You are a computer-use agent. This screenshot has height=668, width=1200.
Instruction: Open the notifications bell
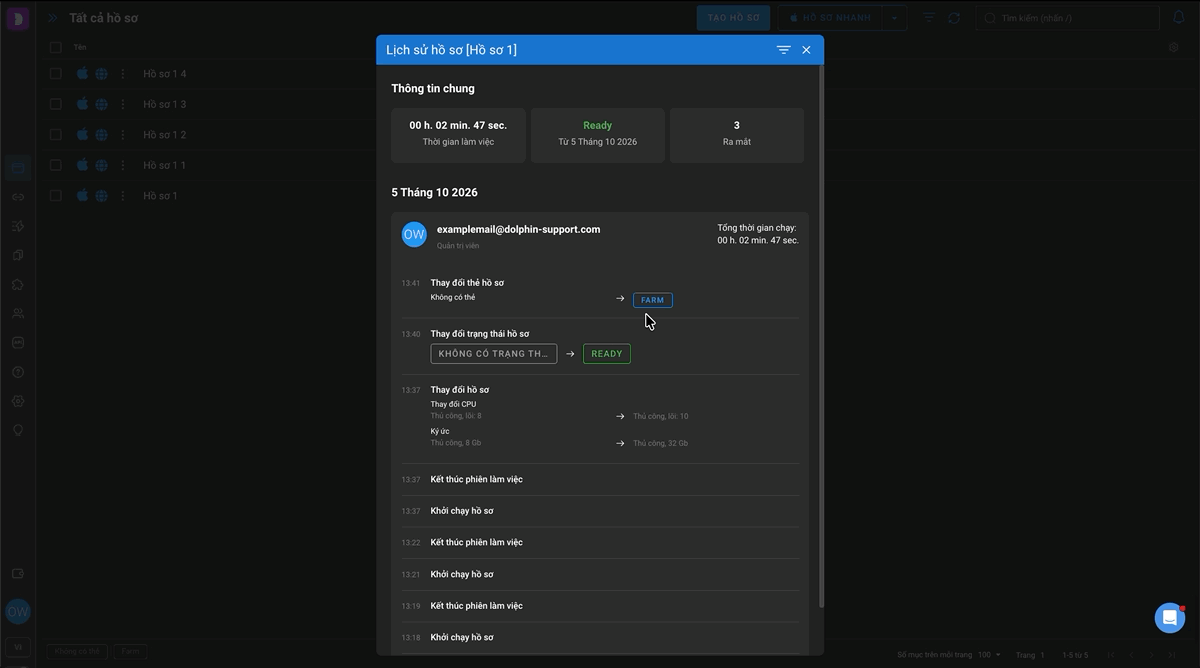[1178, 18]
